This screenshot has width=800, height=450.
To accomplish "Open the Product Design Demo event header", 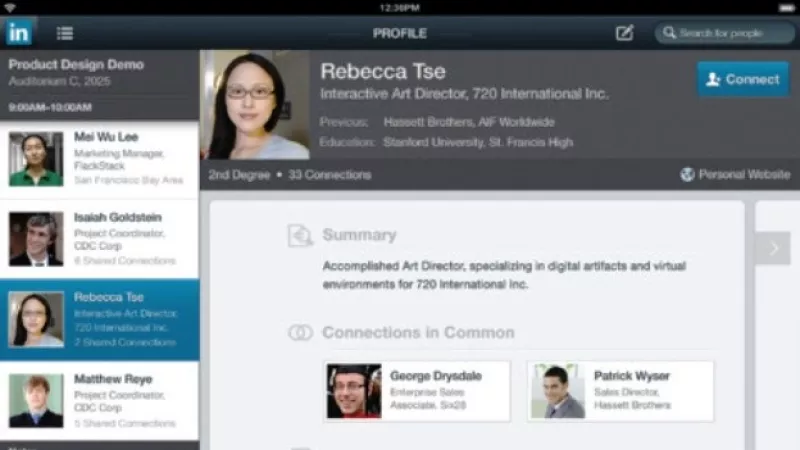I will [x=100, y=72].
